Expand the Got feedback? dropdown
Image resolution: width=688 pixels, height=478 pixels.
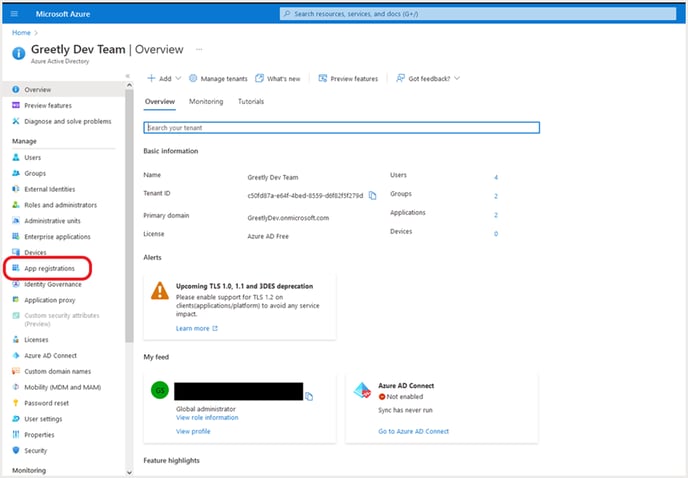tap(457, 78)
